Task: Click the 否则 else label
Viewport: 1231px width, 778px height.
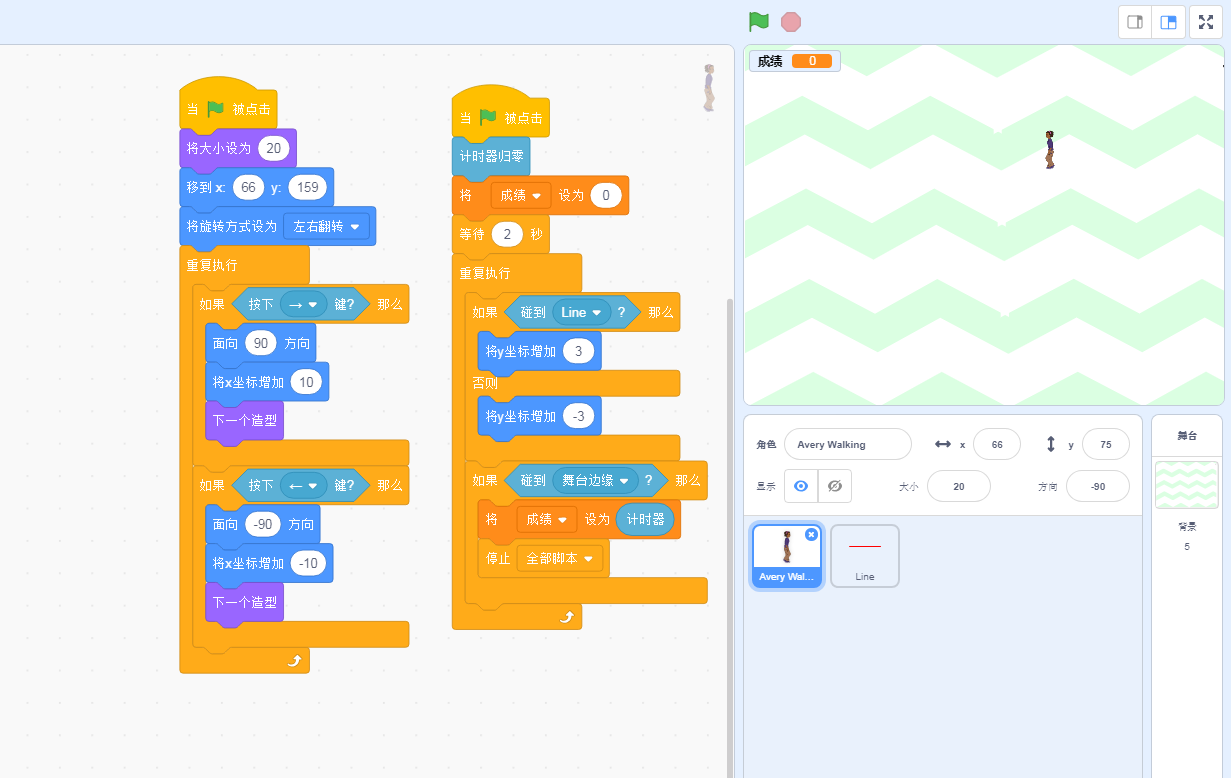Action: [485, 383]
